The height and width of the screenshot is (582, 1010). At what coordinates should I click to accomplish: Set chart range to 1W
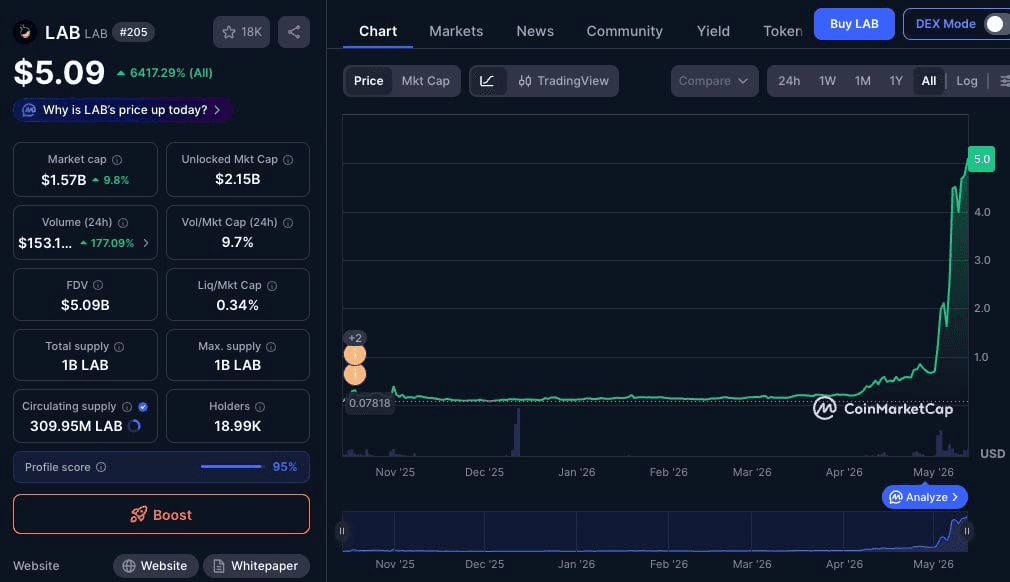[828, 81]
